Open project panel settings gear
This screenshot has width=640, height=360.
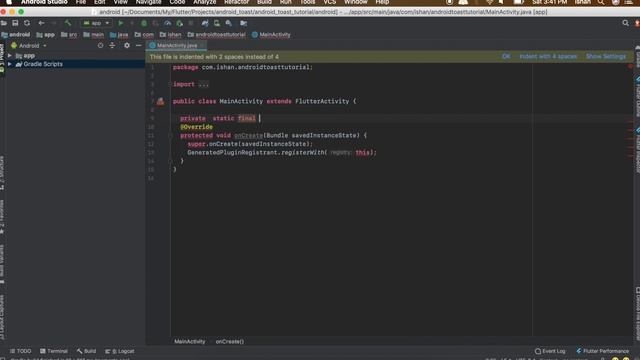[x=127, y=46]
